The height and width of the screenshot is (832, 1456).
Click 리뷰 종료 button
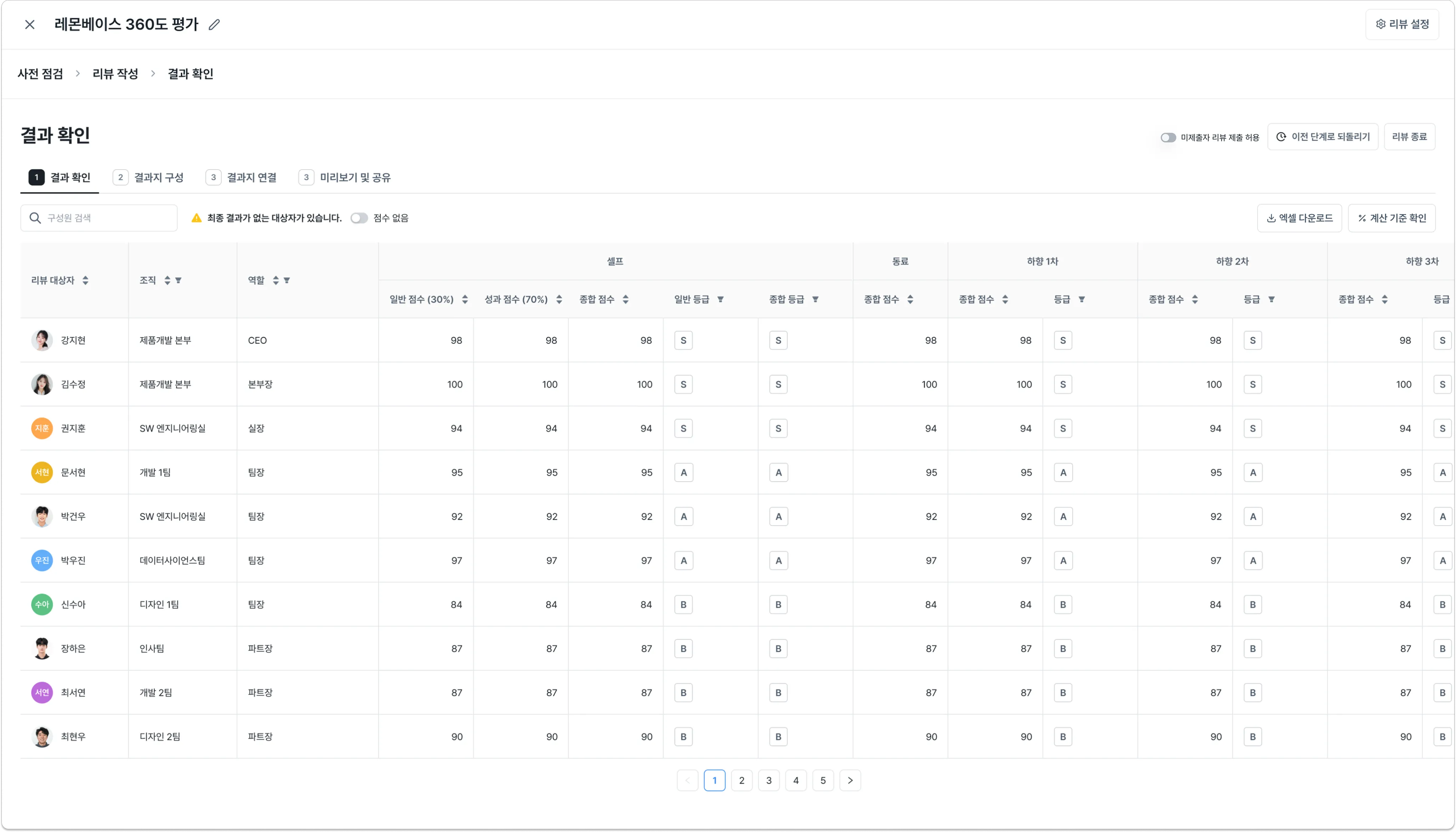[1409, 137]
